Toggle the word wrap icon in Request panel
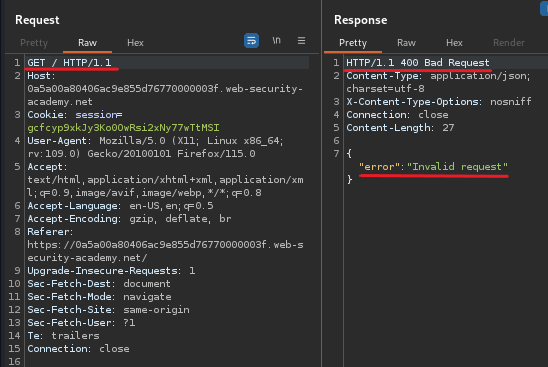 (251, 41)
